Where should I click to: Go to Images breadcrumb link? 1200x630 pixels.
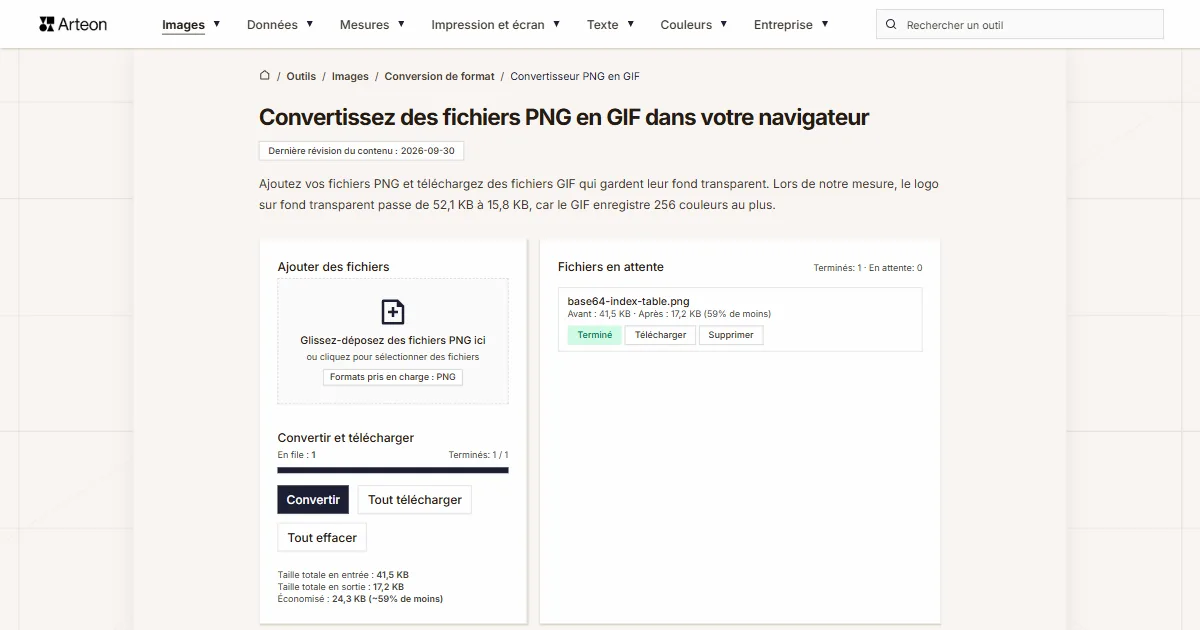(x=350, y=76)
